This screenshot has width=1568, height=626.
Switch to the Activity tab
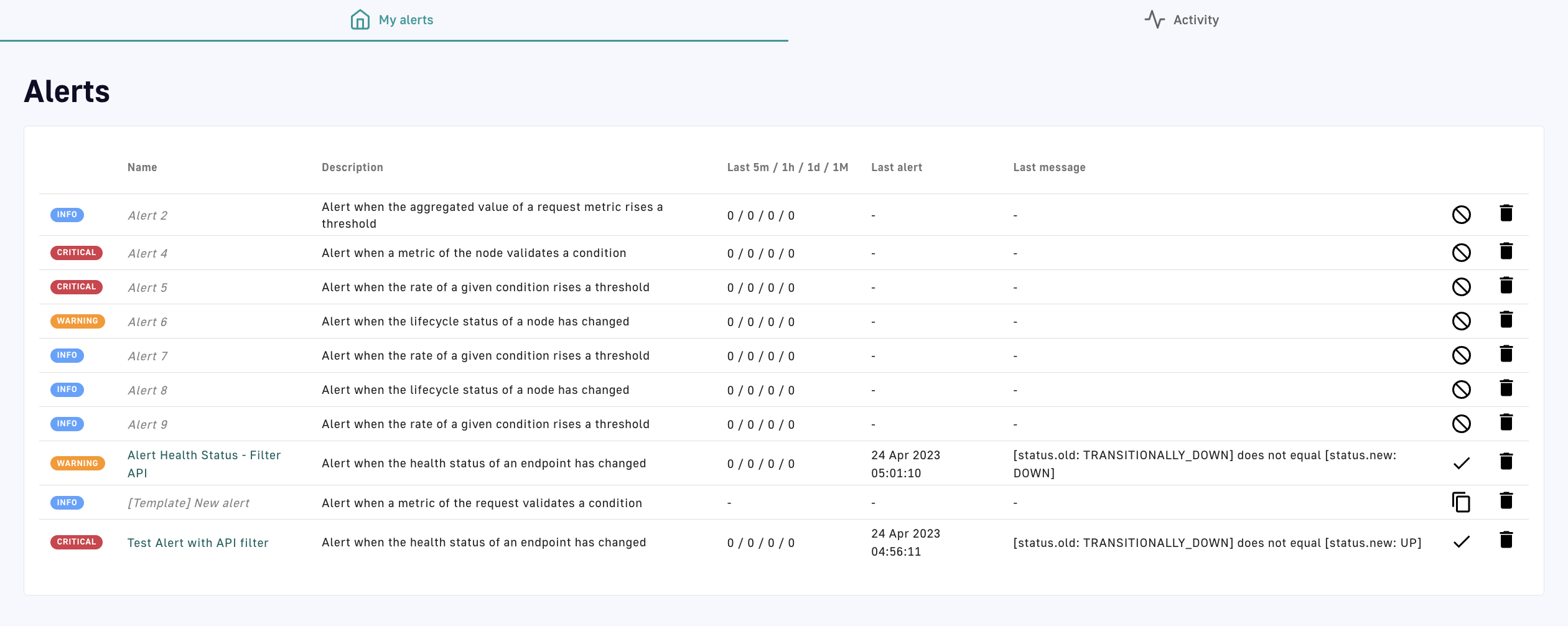(x=1182, y=20)
